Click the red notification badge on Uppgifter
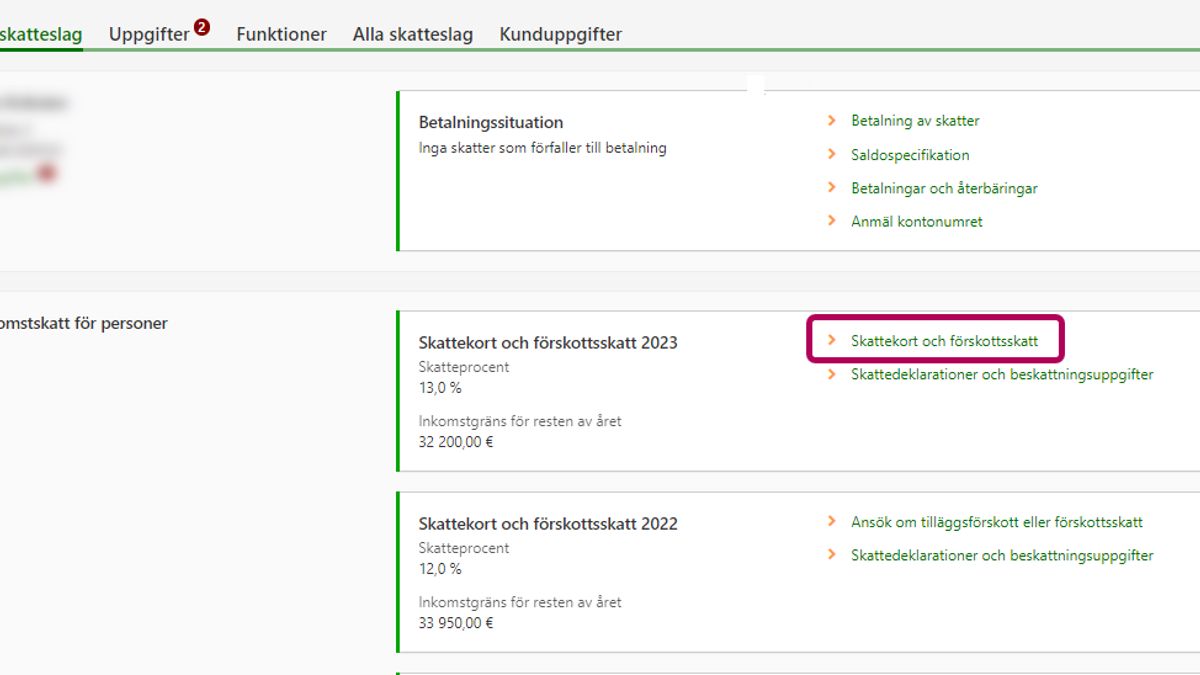Screen dimensions: 1200x675 click(x=202, y=27)
